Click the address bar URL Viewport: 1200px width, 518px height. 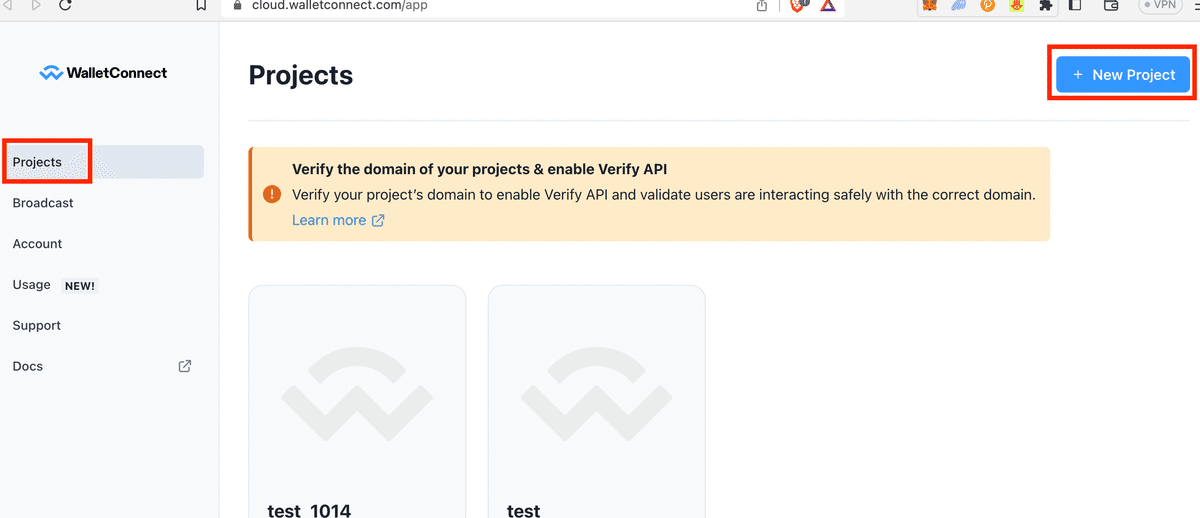tap(340, 5)
